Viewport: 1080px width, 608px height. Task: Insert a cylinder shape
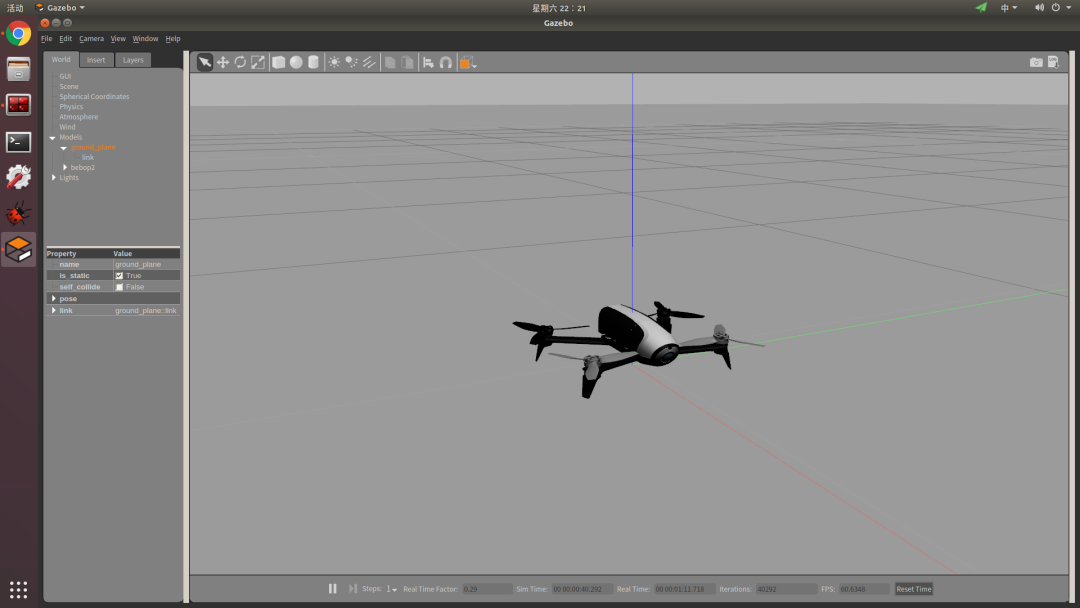[313, 62]
